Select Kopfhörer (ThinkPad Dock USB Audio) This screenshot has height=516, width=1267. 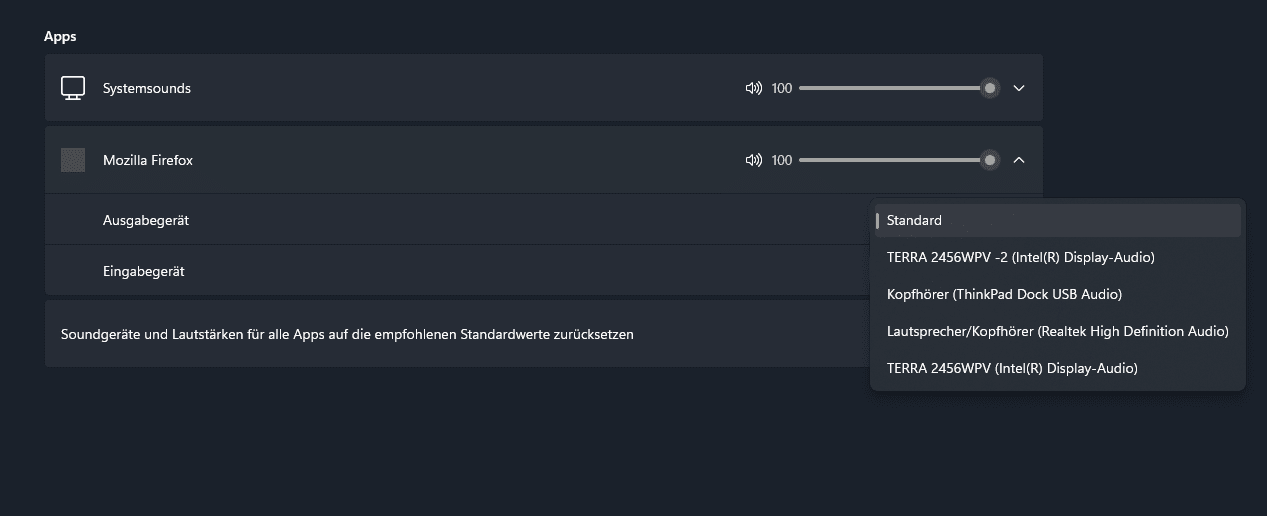tap(1058, 294)
